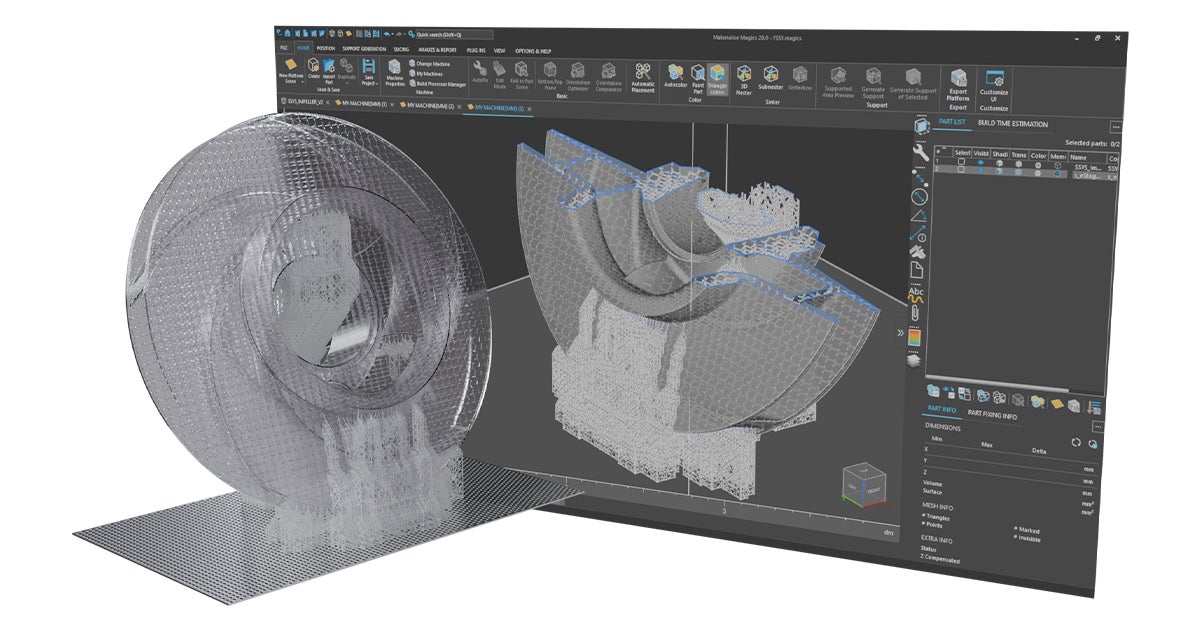Click the Generate Support button

(x=873, y=77)
